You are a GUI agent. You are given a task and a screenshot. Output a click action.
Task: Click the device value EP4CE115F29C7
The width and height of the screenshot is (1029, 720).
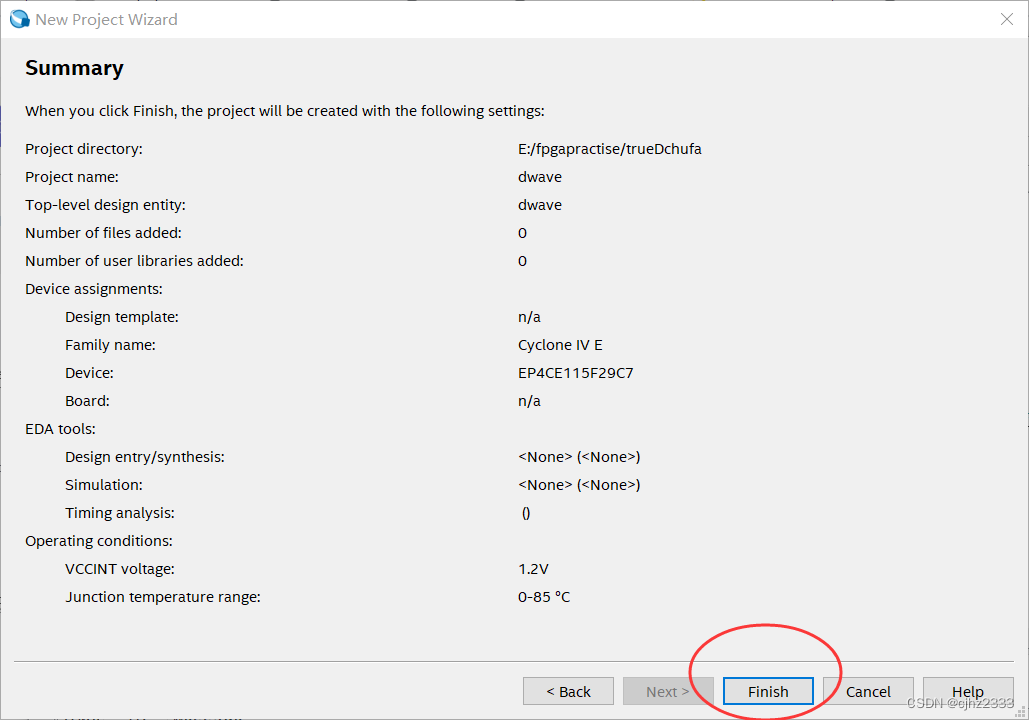[x=576, y=373]
